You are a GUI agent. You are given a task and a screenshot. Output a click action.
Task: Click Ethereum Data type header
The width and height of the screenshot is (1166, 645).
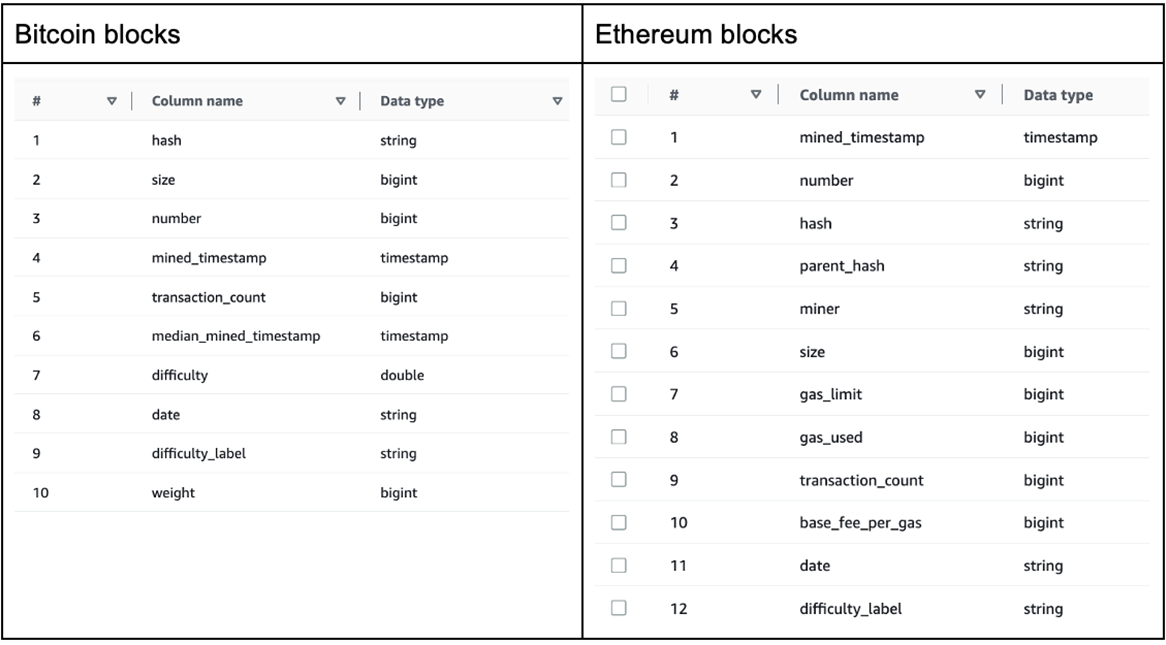click(1058, 95)
